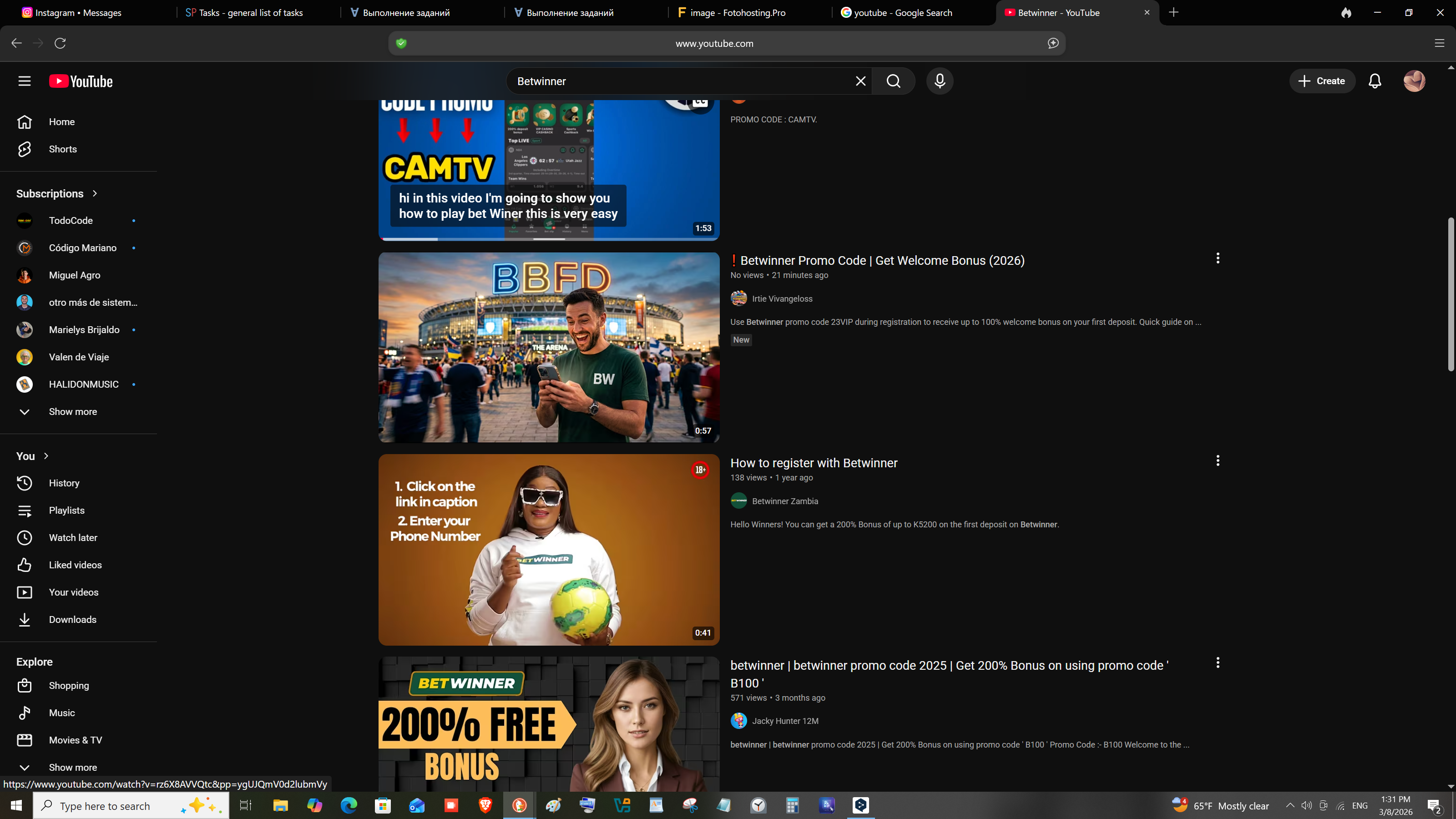Switch to Instagram Messages tab
The width and height of the screenshot is (1456, 819).
click(x=78, y=12)
